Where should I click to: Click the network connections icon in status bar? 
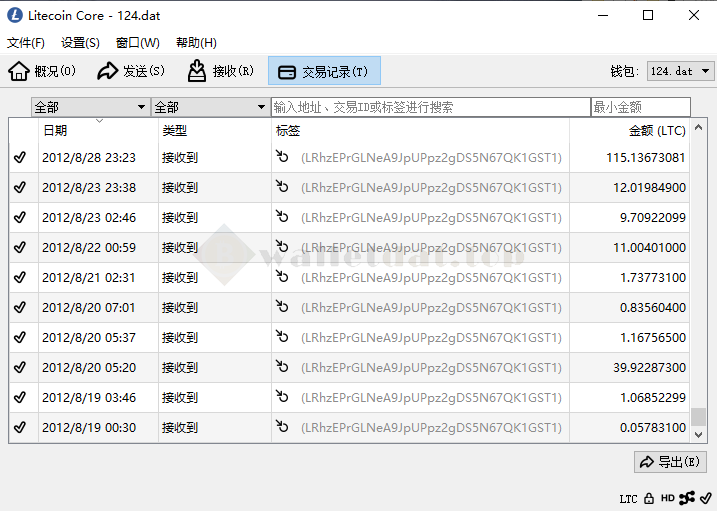pos(687,498)
